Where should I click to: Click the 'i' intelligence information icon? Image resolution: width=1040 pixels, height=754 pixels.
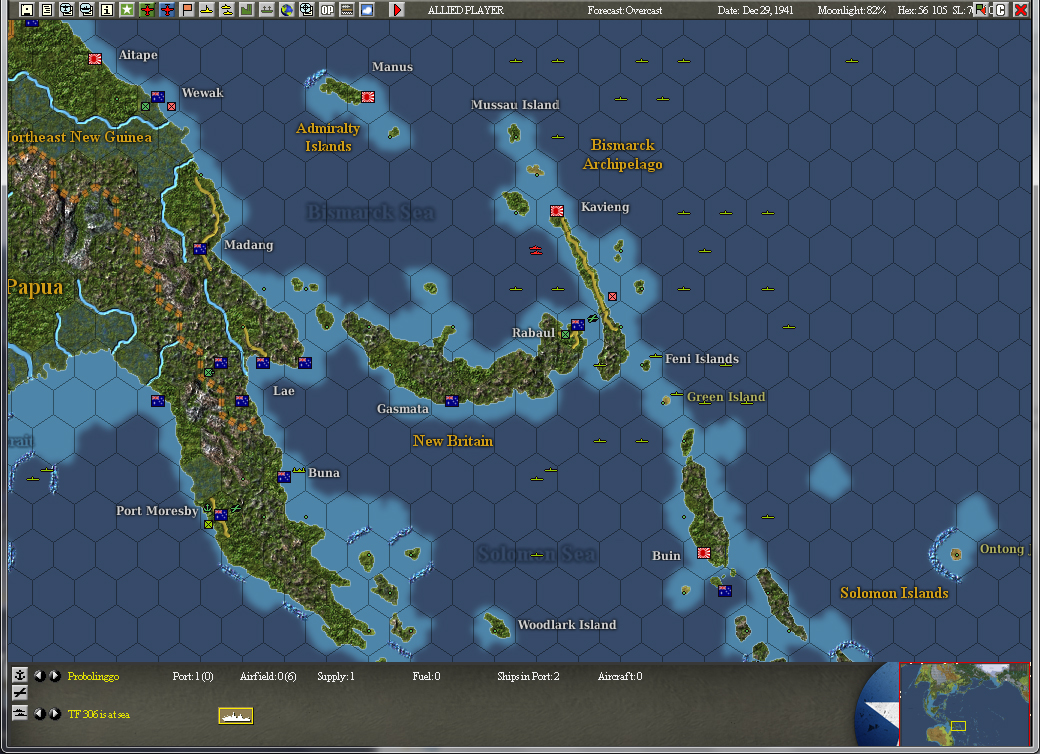click(x=107, y=9)
